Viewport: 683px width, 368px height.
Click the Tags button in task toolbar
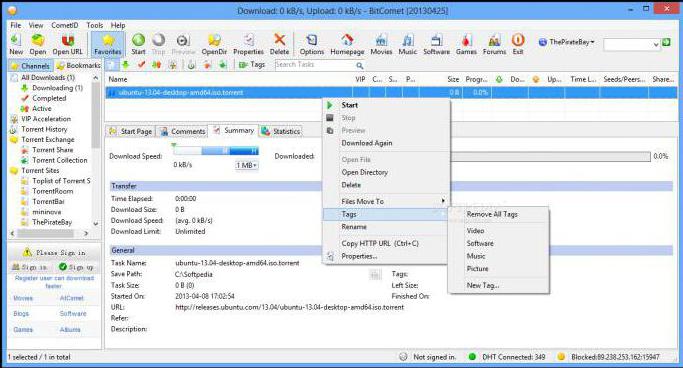tap(252, 64)
